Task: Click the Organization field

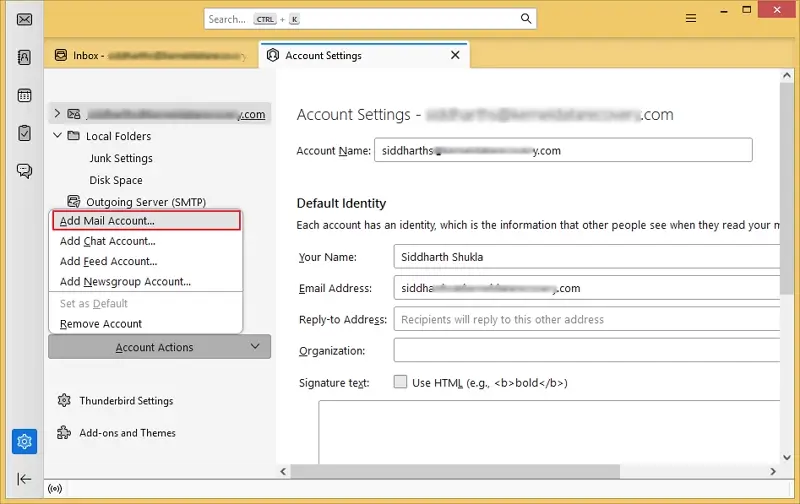Action: click(587, 350)
